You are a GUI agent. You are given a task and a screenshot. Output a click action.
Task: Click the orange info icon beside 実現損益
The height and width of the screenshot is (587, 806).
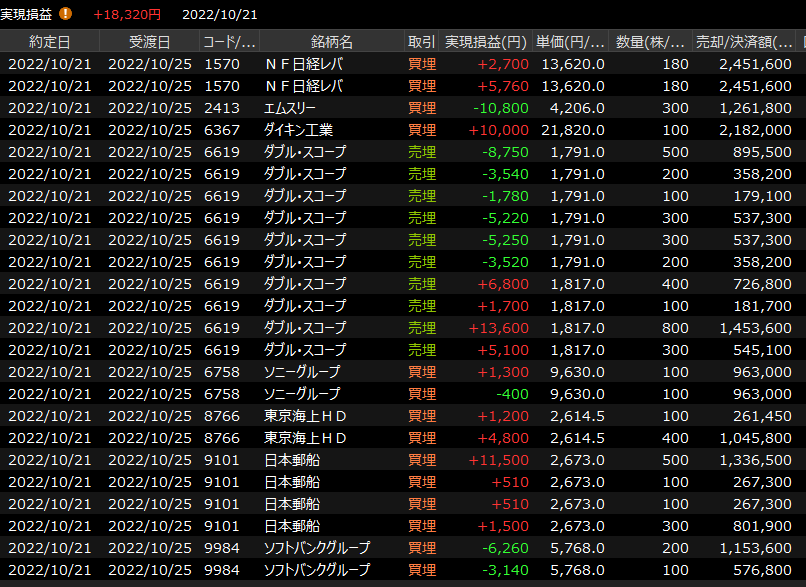(x=66, y=14)
